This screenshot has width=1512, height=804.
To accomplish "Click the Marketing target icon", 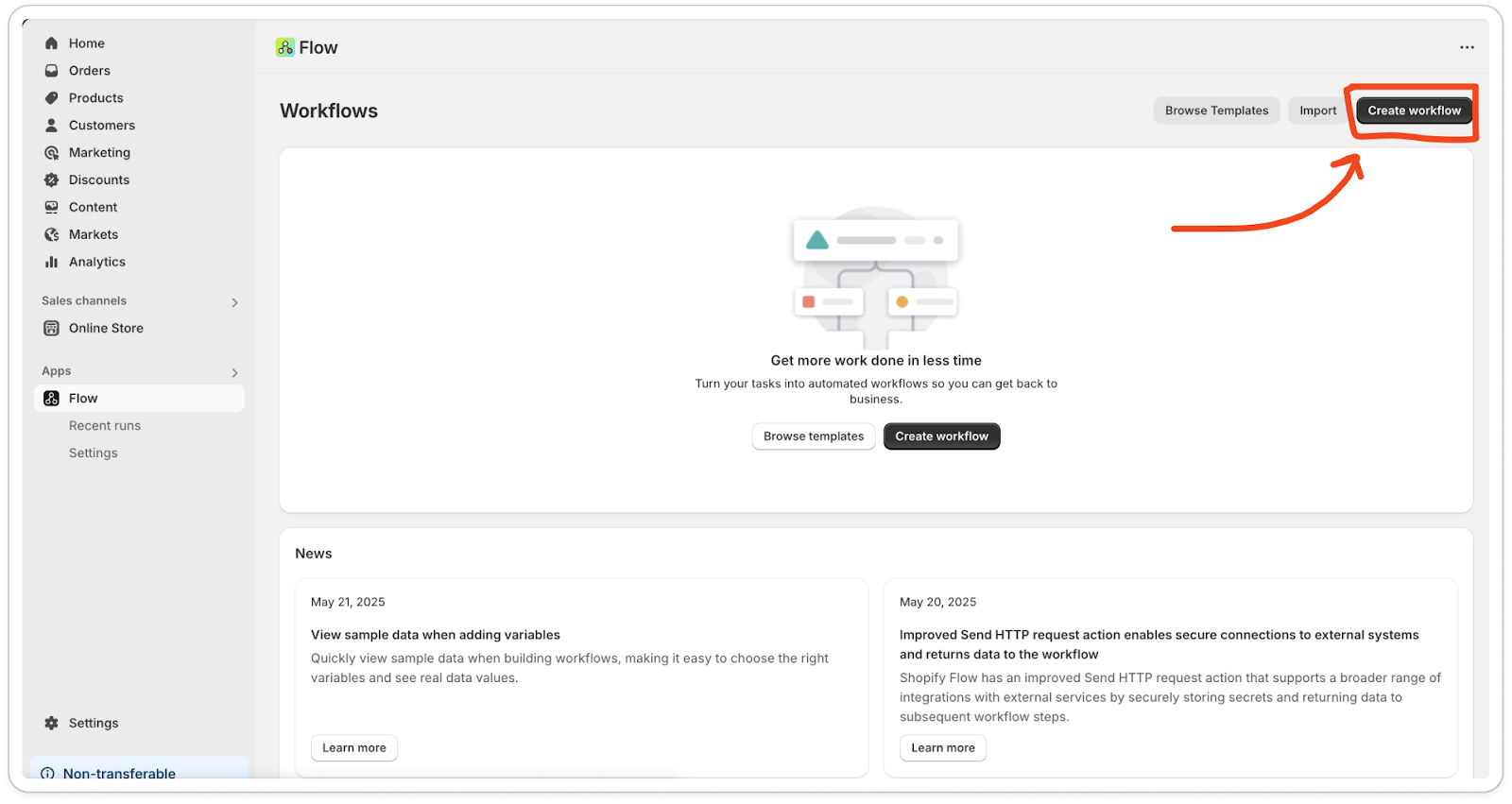I will (x=52, y=153).
